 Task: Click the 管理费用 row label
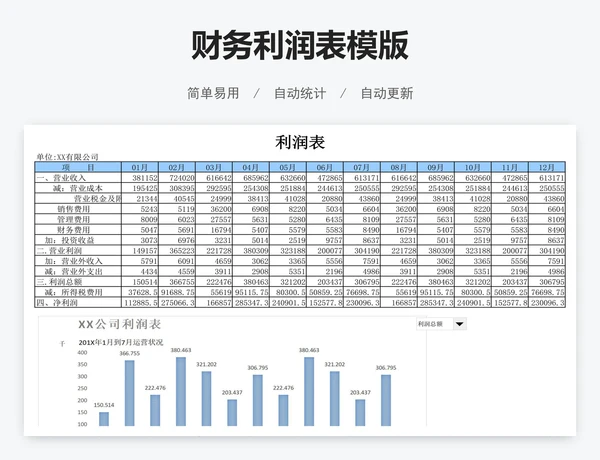(78, 219)
